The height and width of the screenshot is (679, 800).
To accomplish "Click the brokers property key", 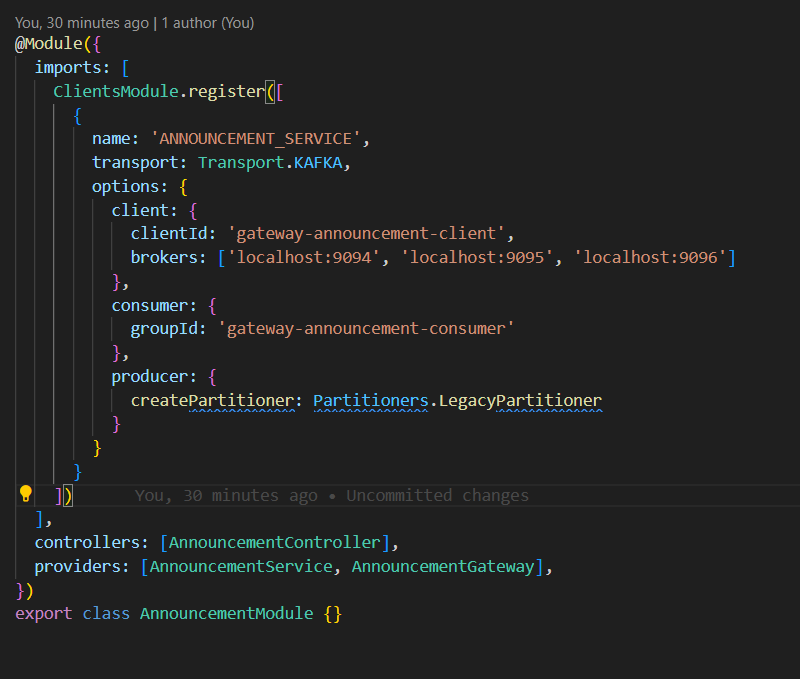I will click(x=164, y=257).
